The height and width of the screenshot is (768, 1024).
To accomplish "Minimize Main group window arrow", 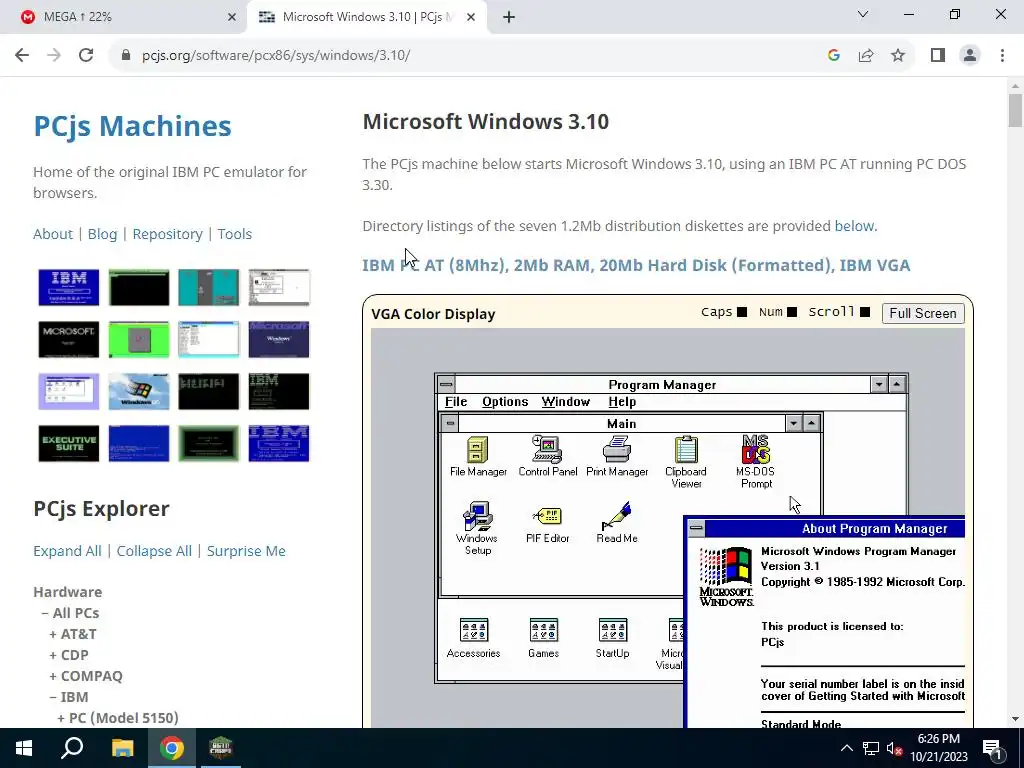I will [793, 423].
